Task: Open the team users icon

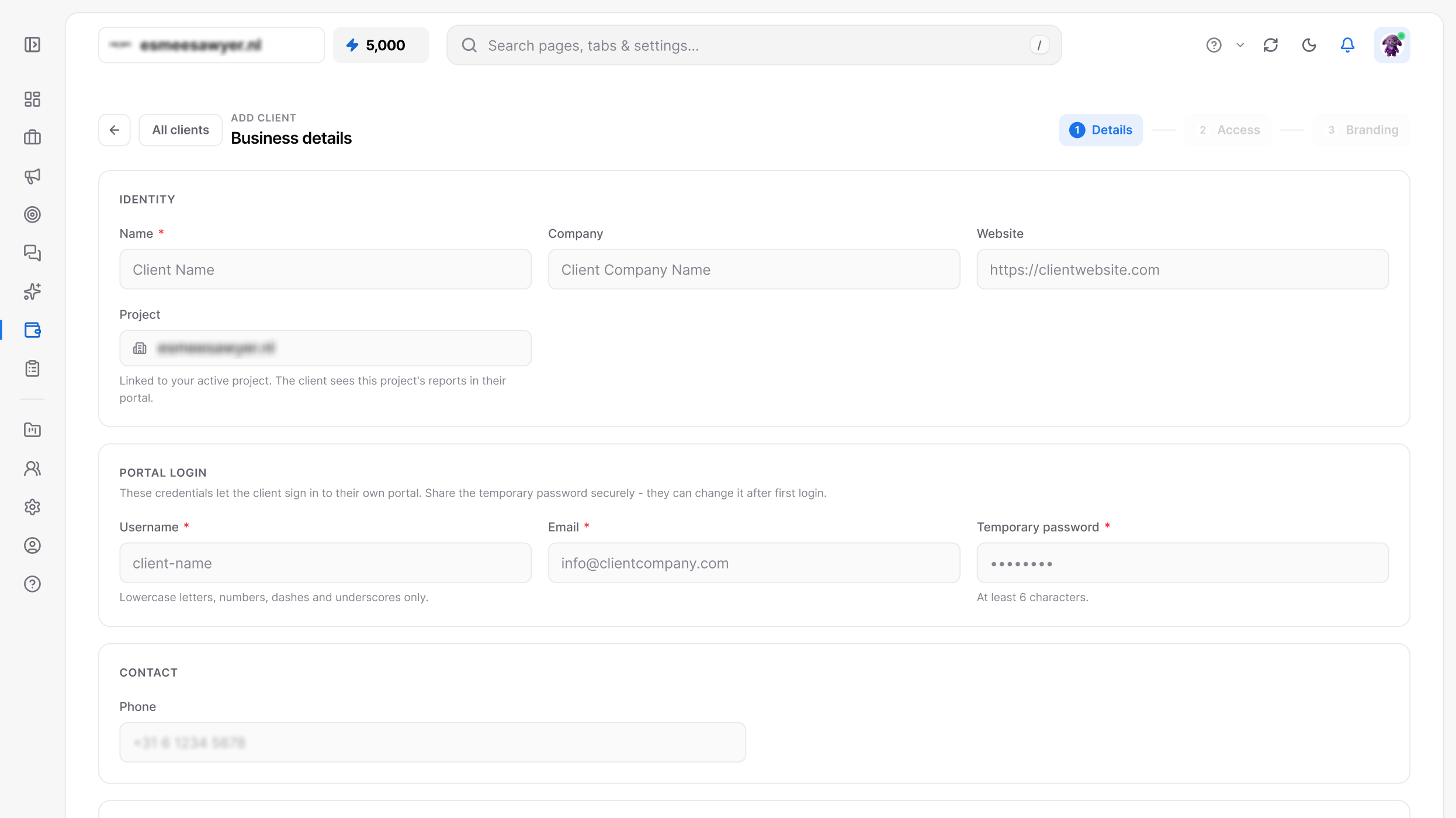Action: pos(32,469)
